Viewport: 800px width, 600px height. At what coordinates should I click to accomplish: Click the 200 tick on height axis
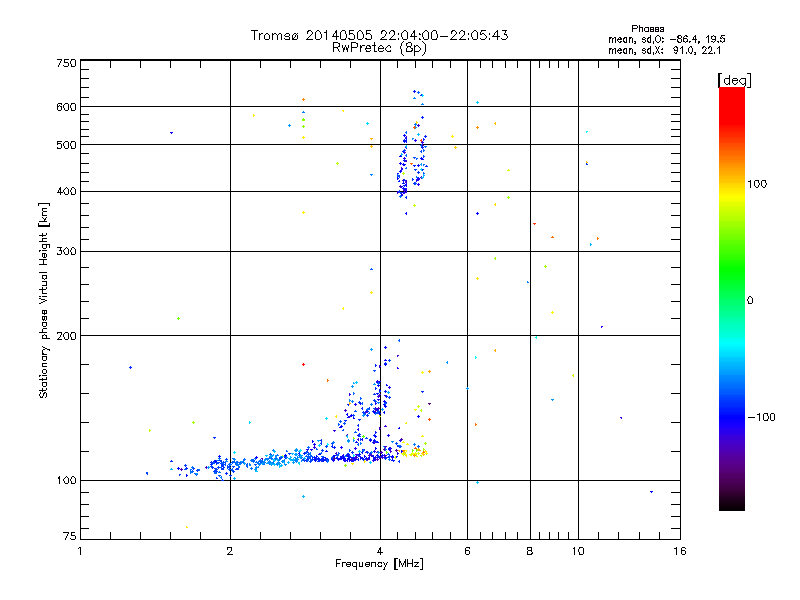coord(66,336)
